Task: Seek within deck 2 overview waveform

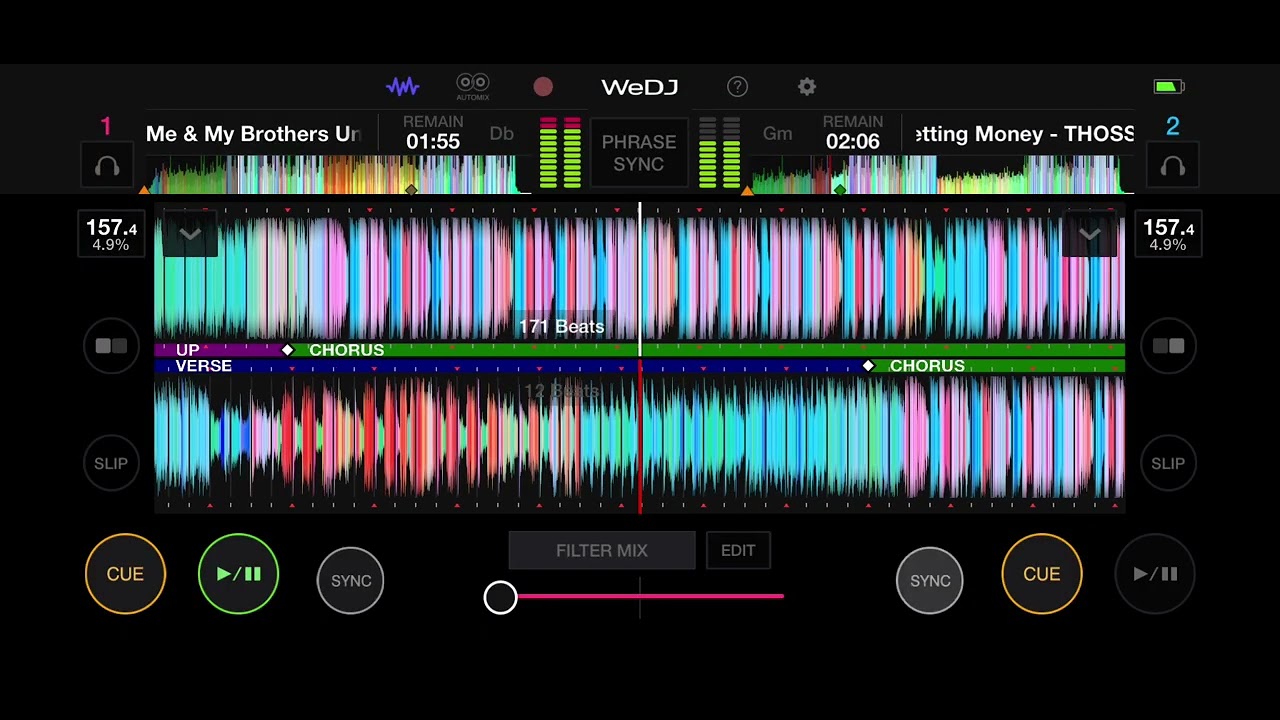Action: click(940, 174)
